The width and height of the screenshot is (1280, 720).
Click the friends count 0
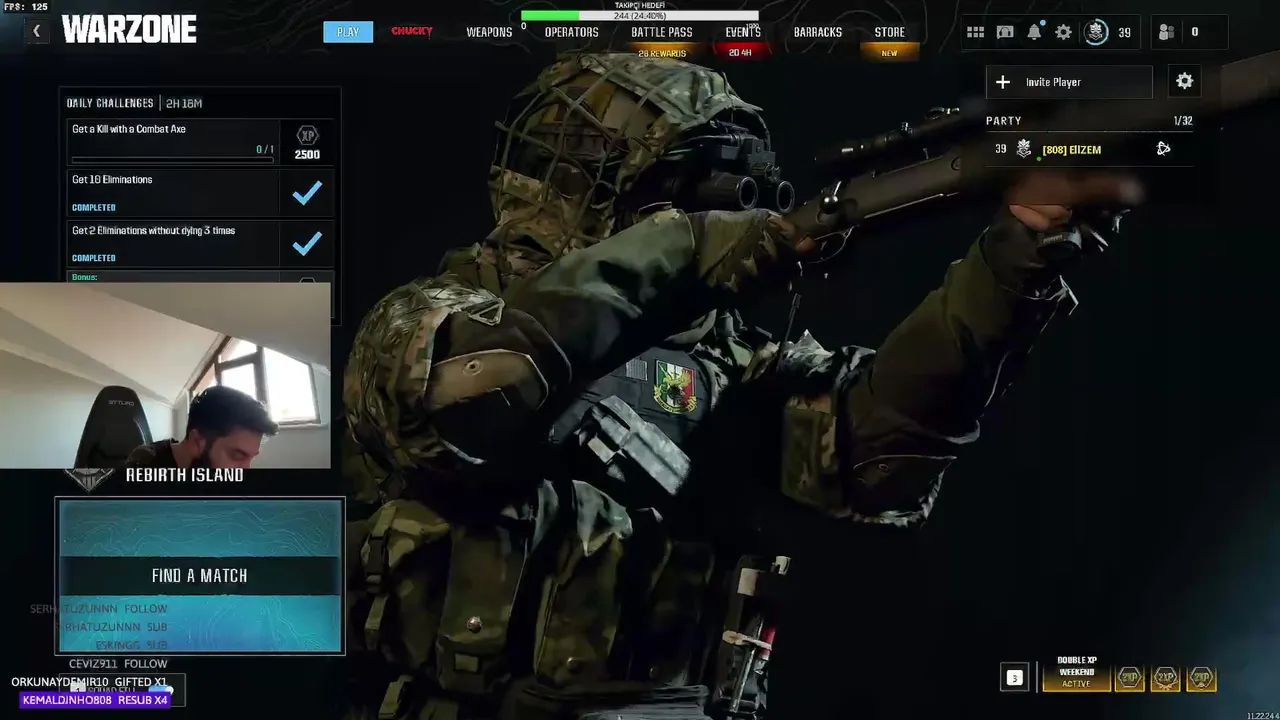tap(1194, 32)
